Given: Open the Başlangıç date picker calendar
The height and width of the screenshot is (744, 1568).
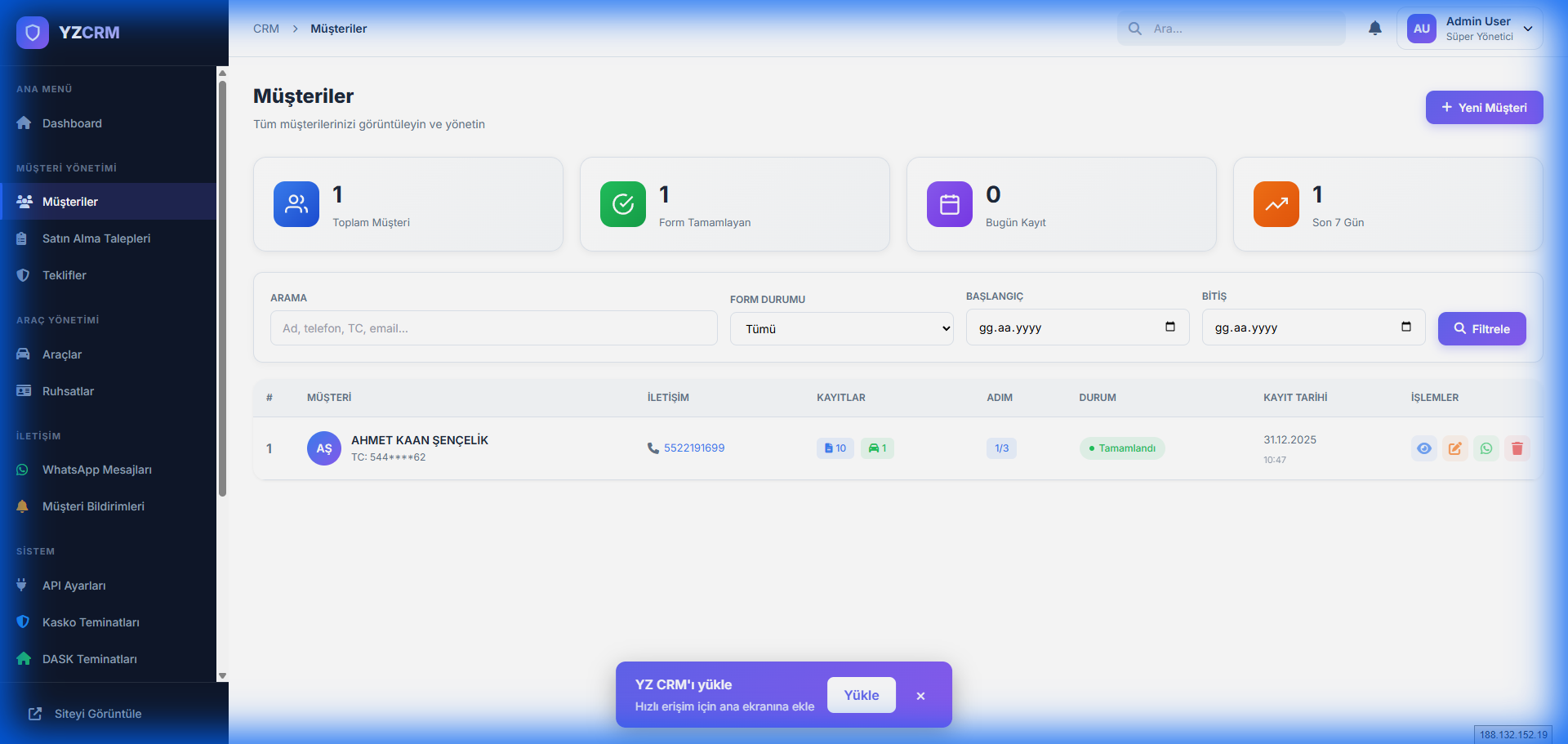Looking at the screenshot, I should [x=1170, y=327].
